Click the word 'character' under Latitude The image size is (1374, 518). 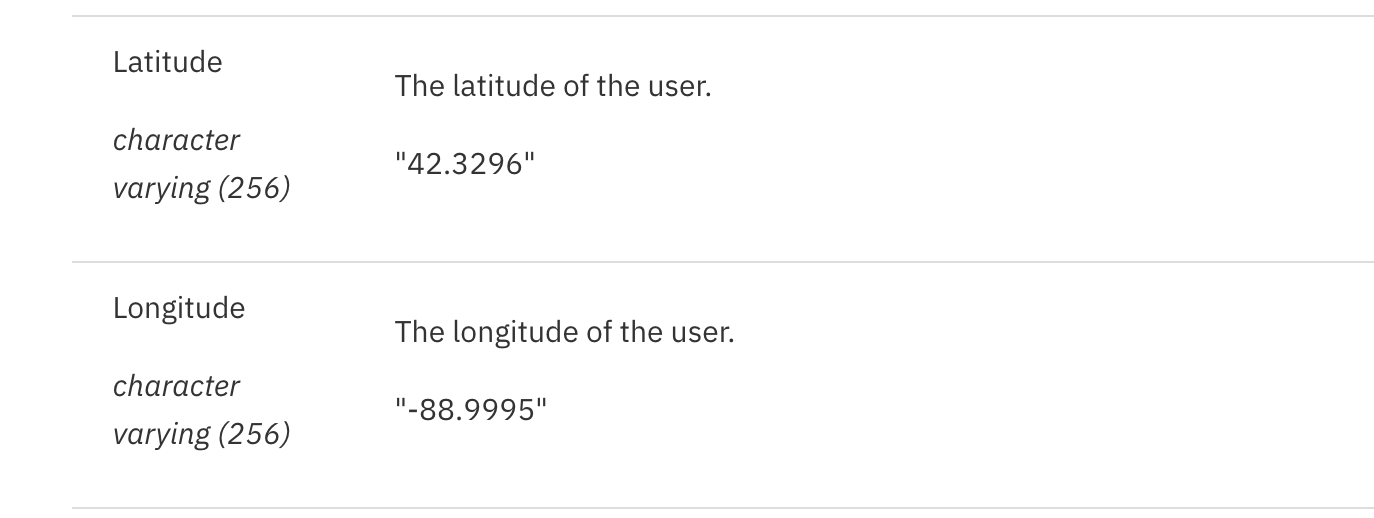click(176, 140)
